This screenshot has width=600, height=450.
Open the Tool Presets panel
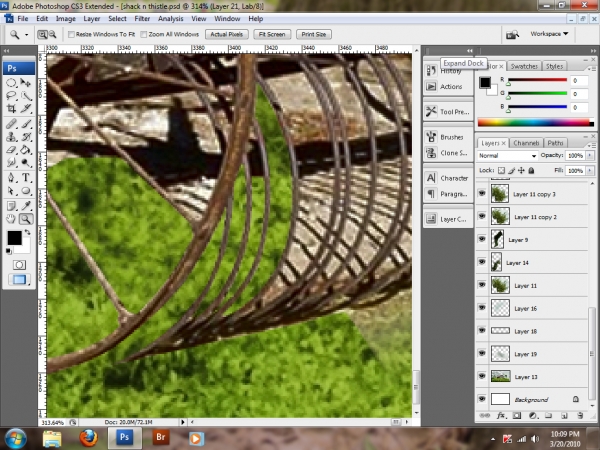tap(448, 112)
